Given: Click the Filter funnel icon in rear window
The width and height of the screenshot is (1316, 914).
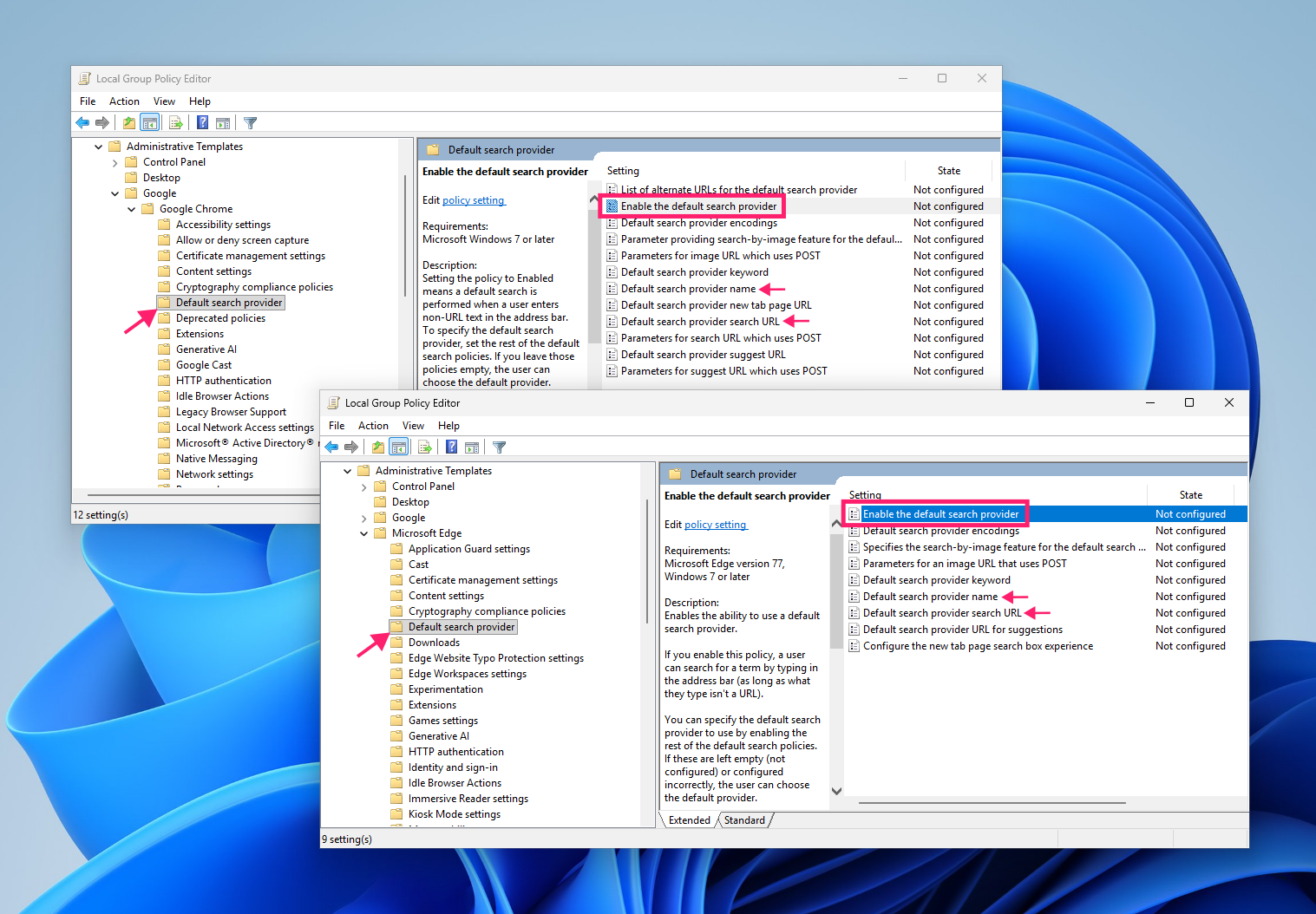Looking at the screenshot, I should [250, 123].
